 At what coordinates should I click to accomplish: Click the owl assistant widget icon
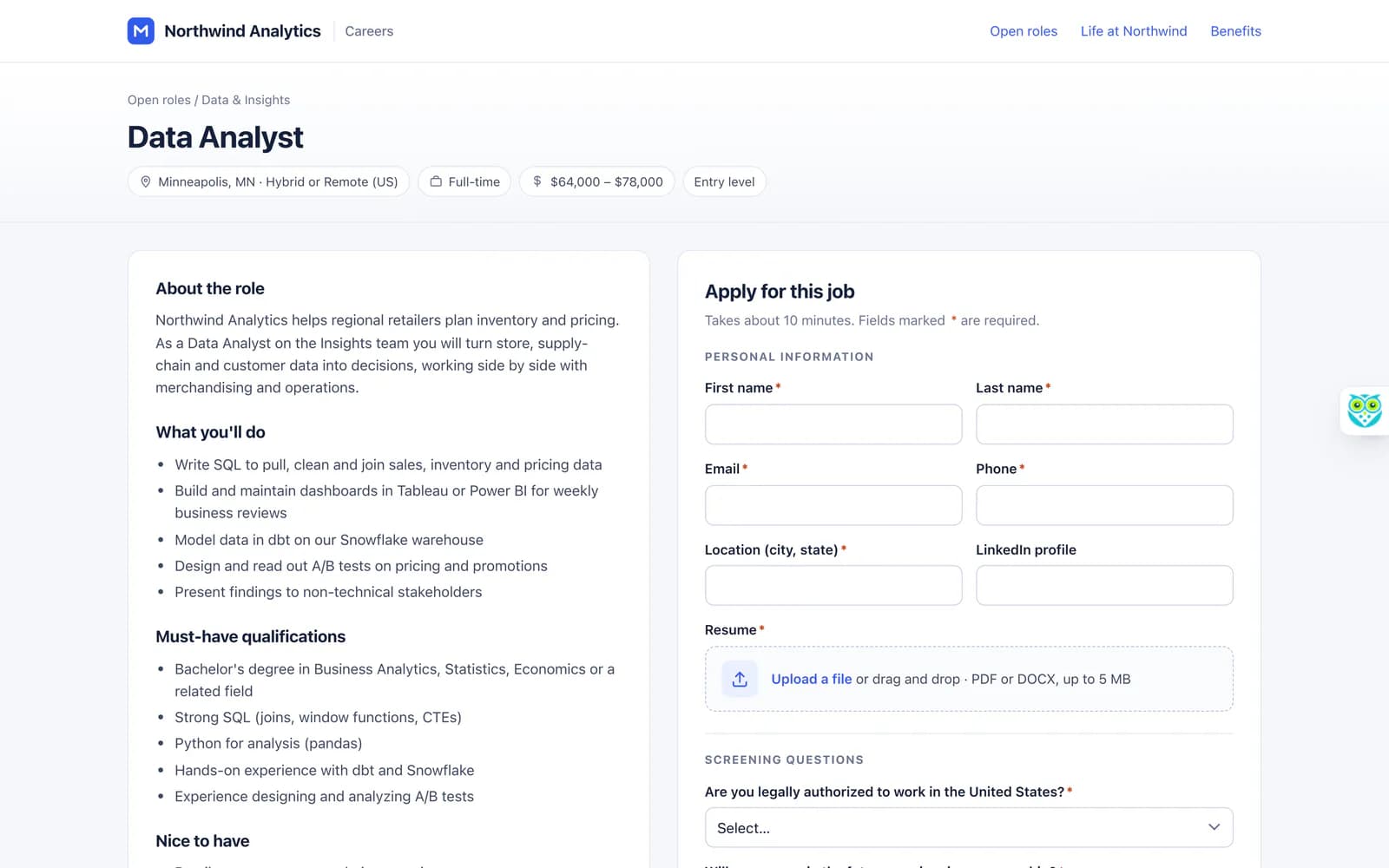(1364, 411)
